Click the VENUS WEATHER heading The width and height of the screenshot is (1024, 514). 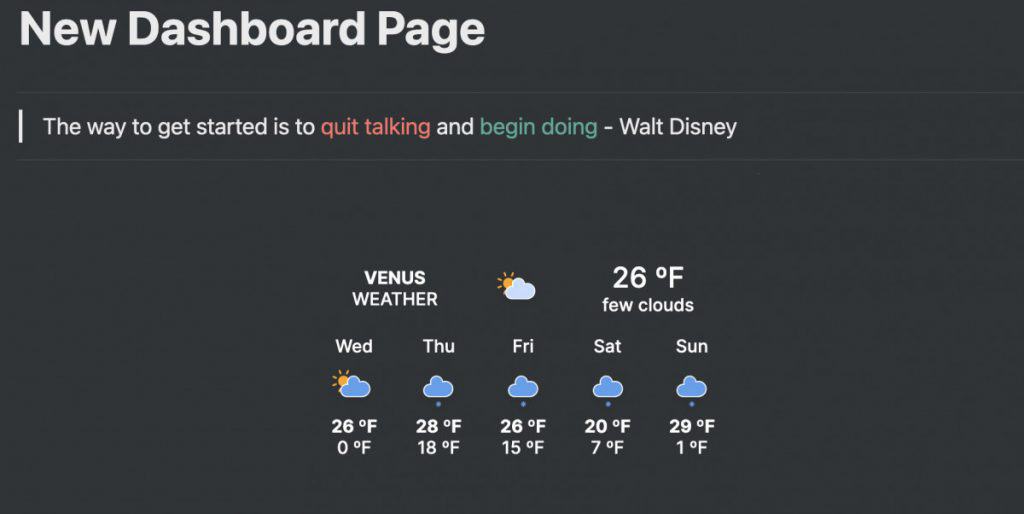click(x=395, y=288)
